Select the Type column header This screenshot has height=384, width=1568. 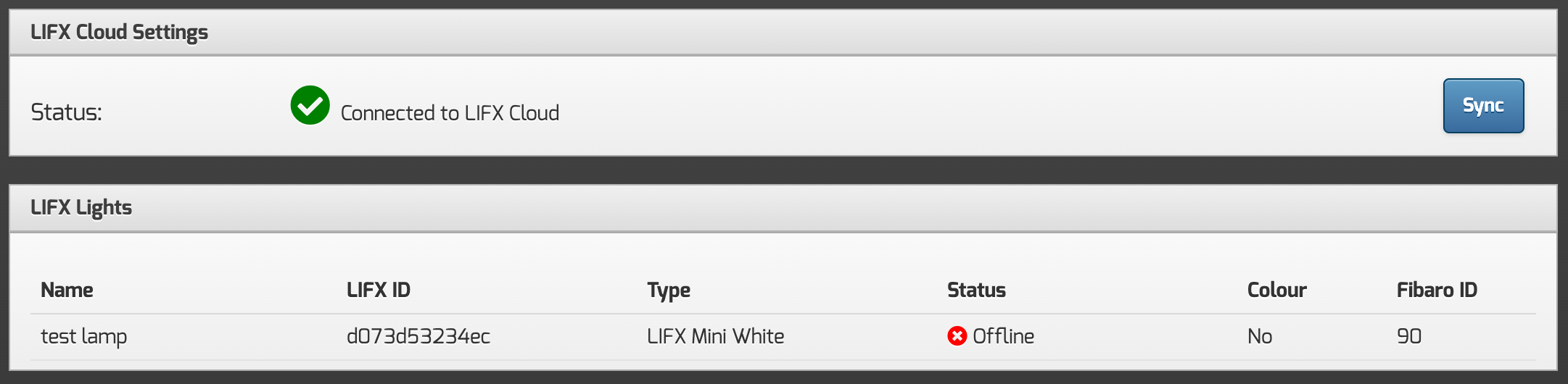coord(669,290)
